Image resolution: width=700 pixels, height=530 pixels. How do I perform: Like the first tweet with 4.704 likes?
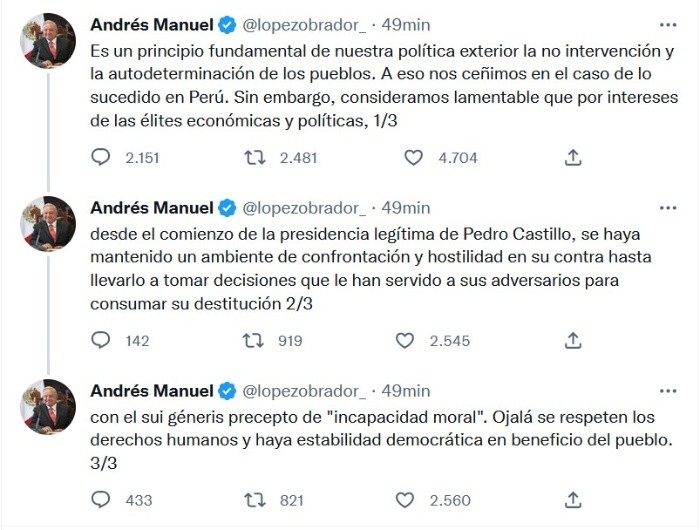[415, 157]
